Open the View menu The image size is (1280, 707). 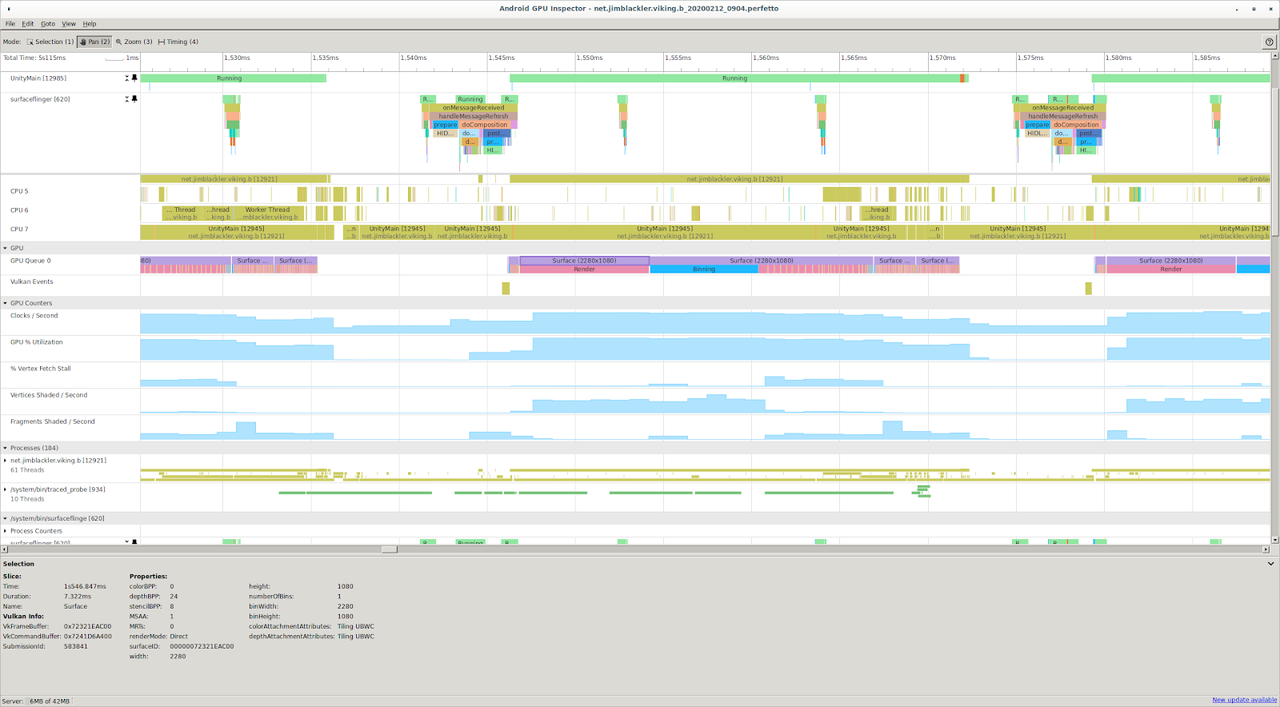70,23
